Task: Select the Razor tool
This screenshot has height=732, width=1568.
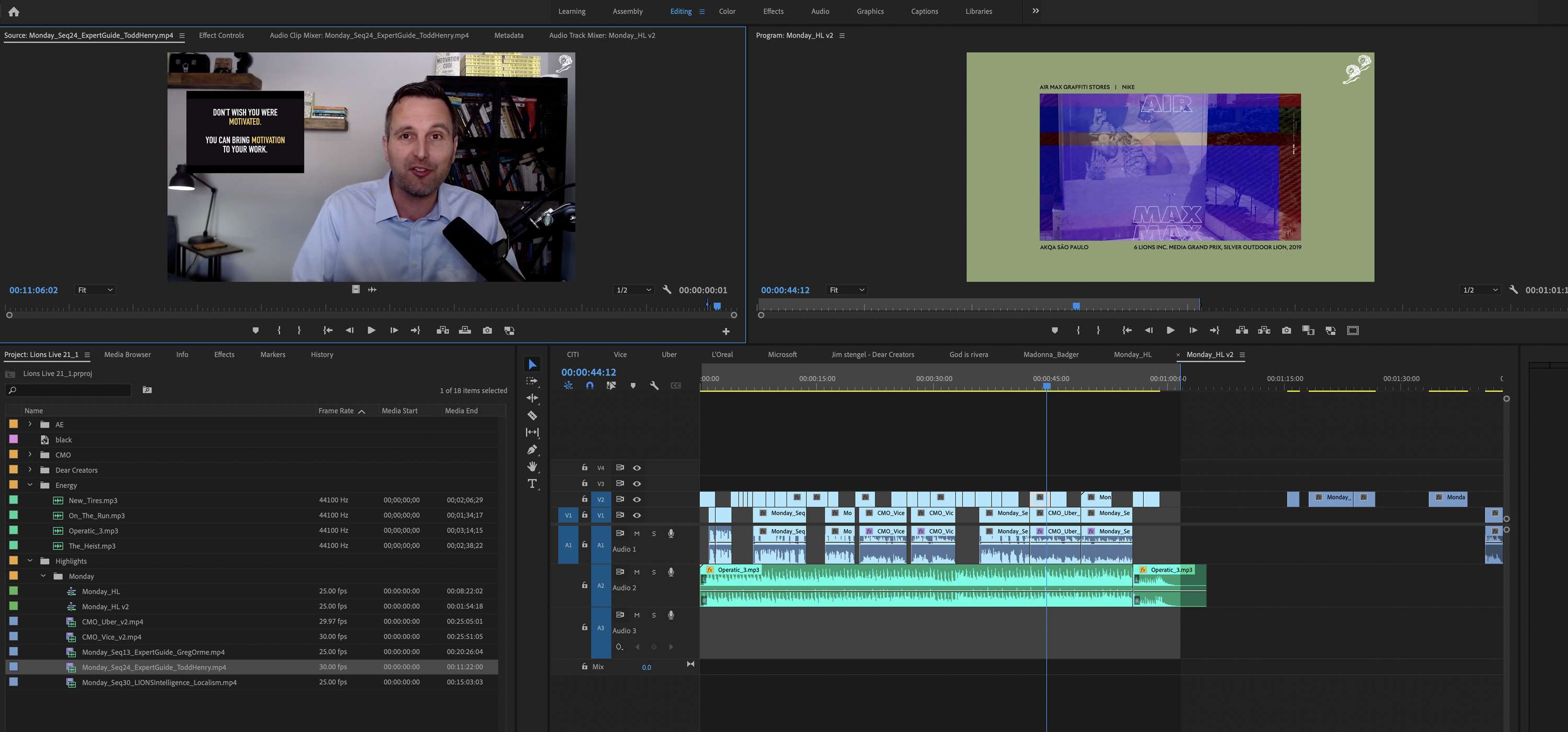Action: 532,415
